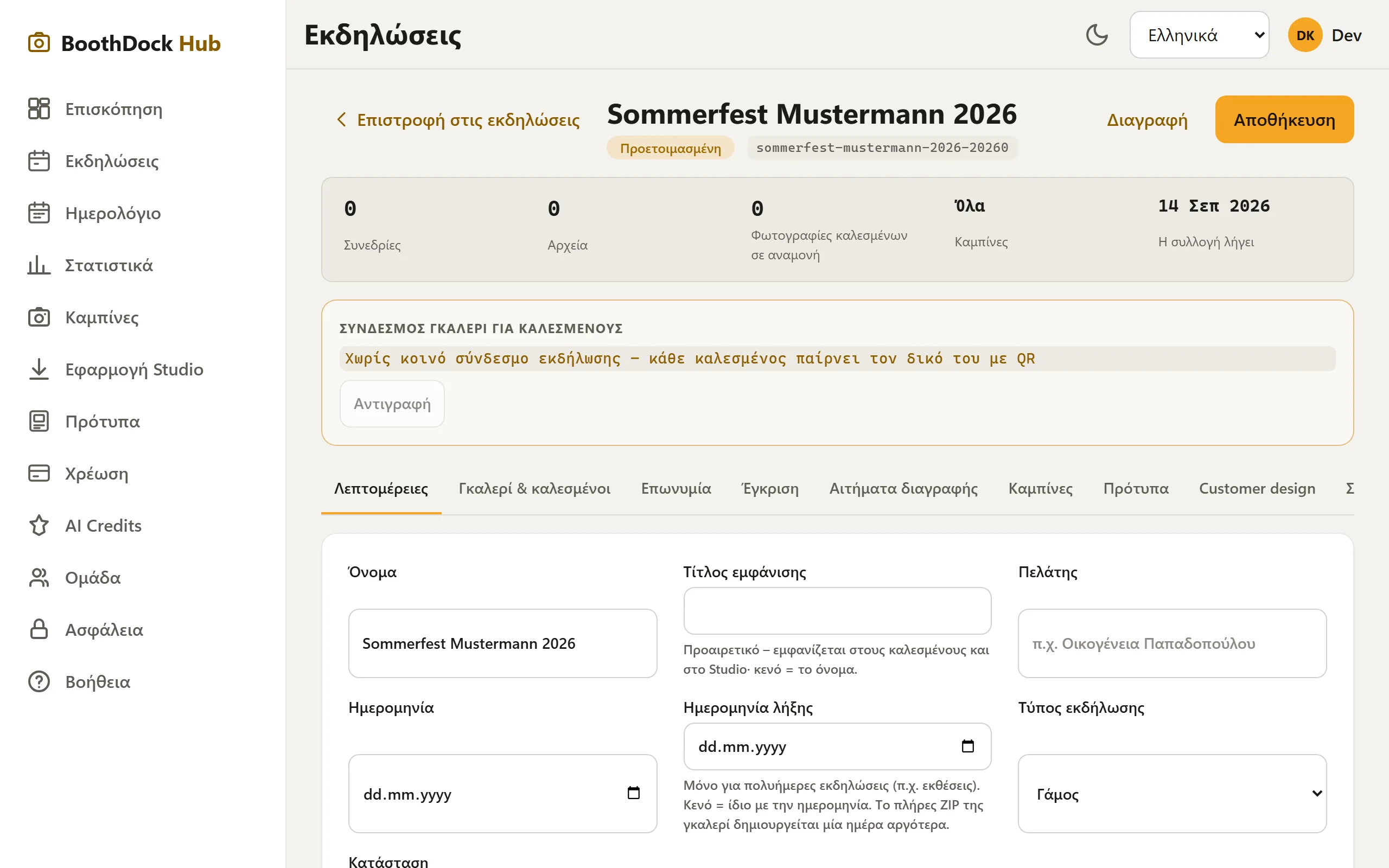Screen dimensions: 1389x868
Task: Open the Καμπίνες tab in event details
Action: 1041,489
